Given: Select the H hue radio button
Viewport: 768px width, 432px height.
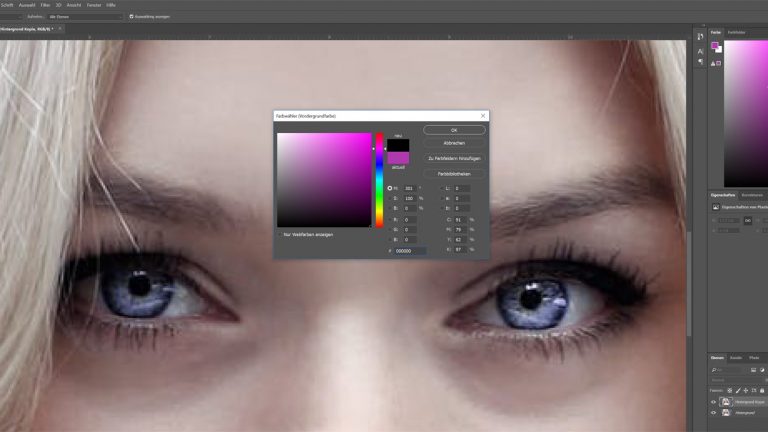Looking at the screenshot, I should [x=389, y=188].
